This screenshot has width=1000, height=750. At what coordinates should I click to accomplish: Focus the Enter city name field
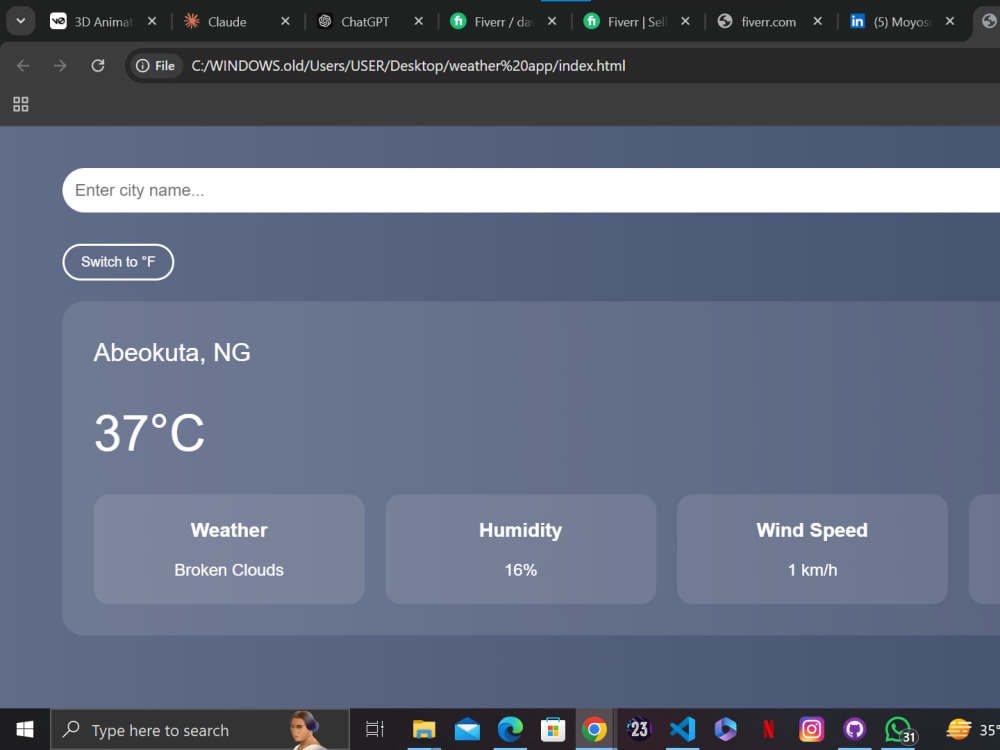pos(531,190)
